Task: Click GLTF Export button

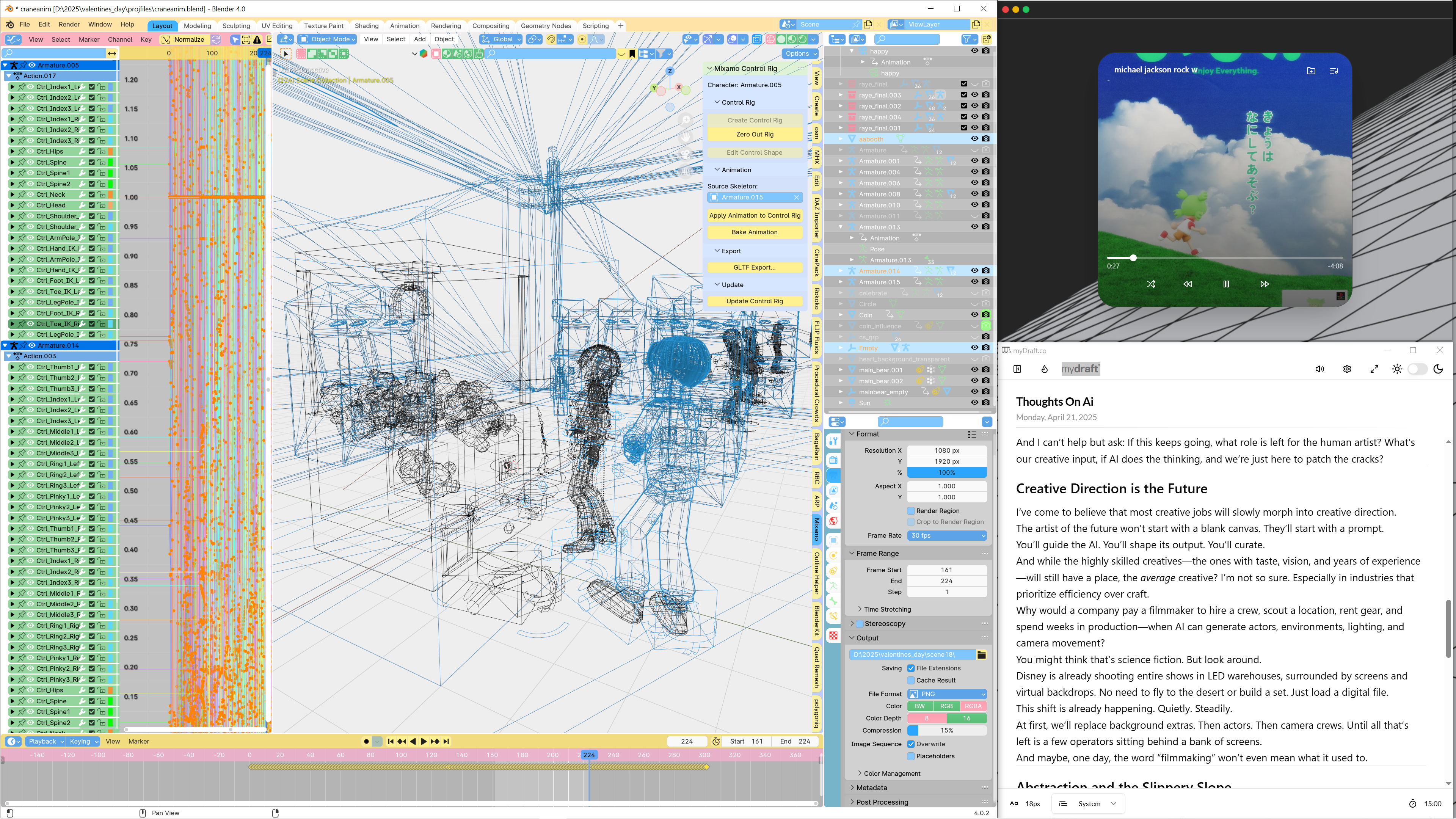Action: (x=754, y=267)
